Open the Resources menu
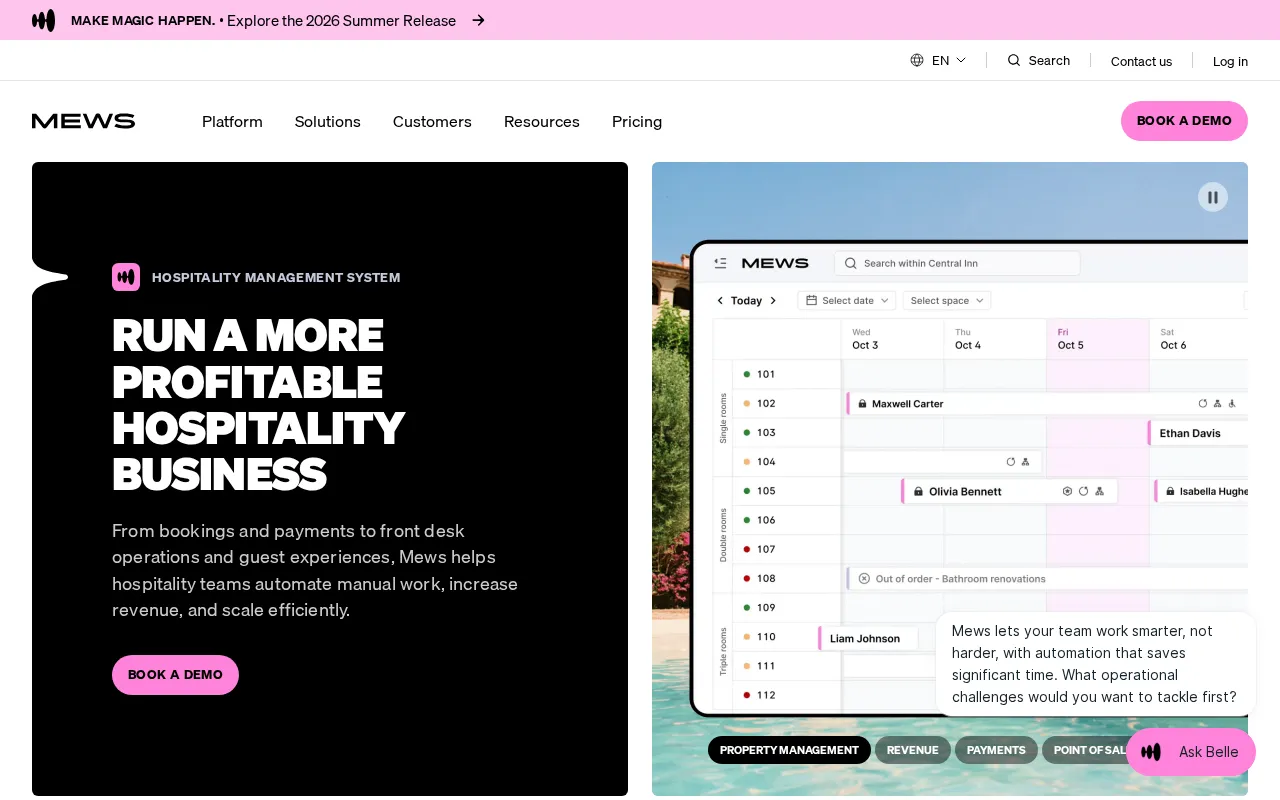Viewport: 1280px width, 800px height. click(x=542, y=121)
